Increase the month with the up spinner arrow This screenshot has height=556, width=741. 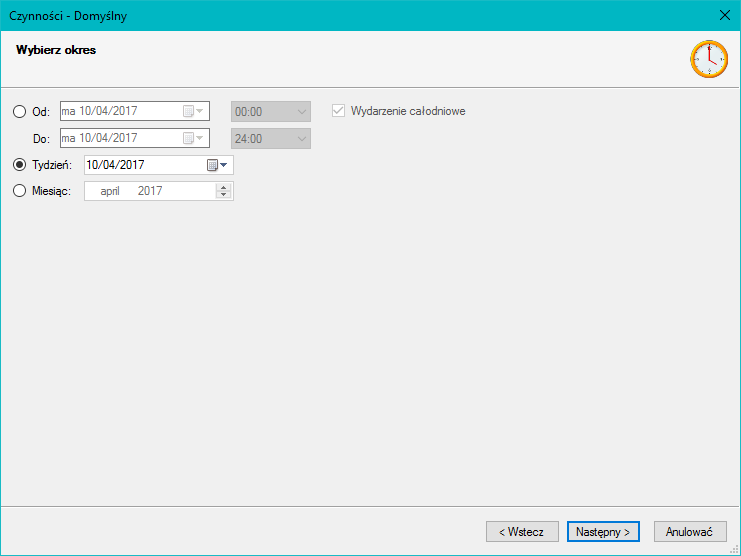223,187
